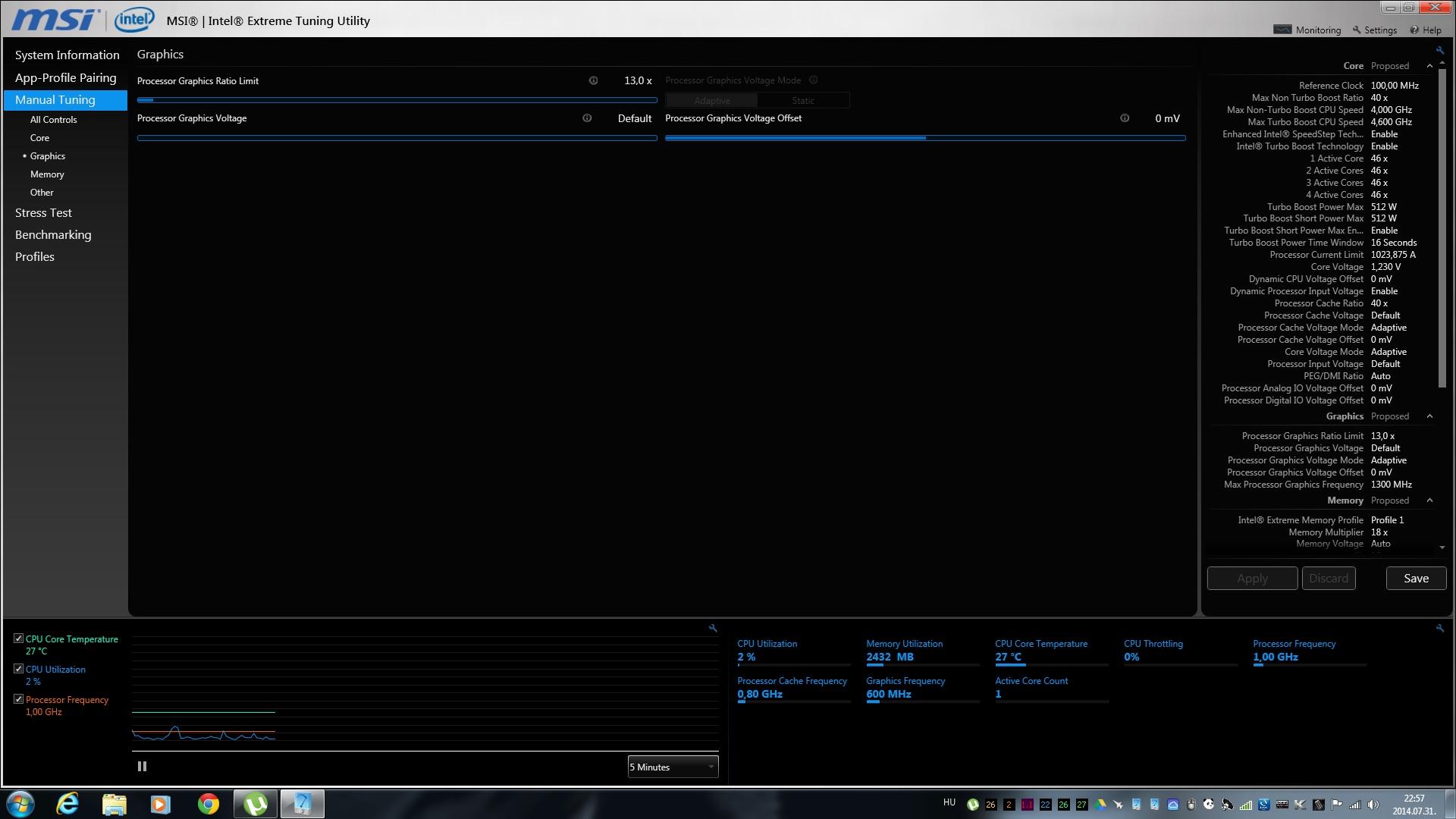Click the proposed settings panel scrollbar
This screenshot has width=1456, height=819.
(x=1442, y=227)
